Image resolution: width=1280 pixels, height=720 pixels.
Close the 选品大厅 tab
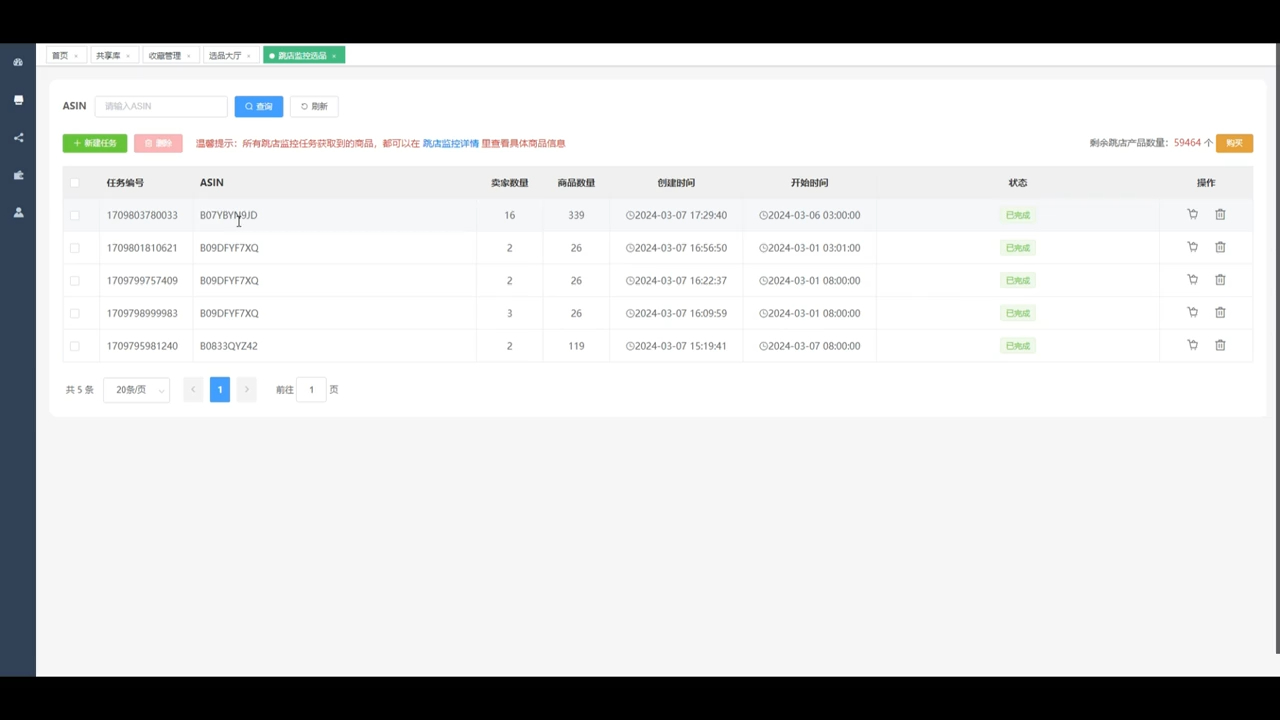(248, 56)
